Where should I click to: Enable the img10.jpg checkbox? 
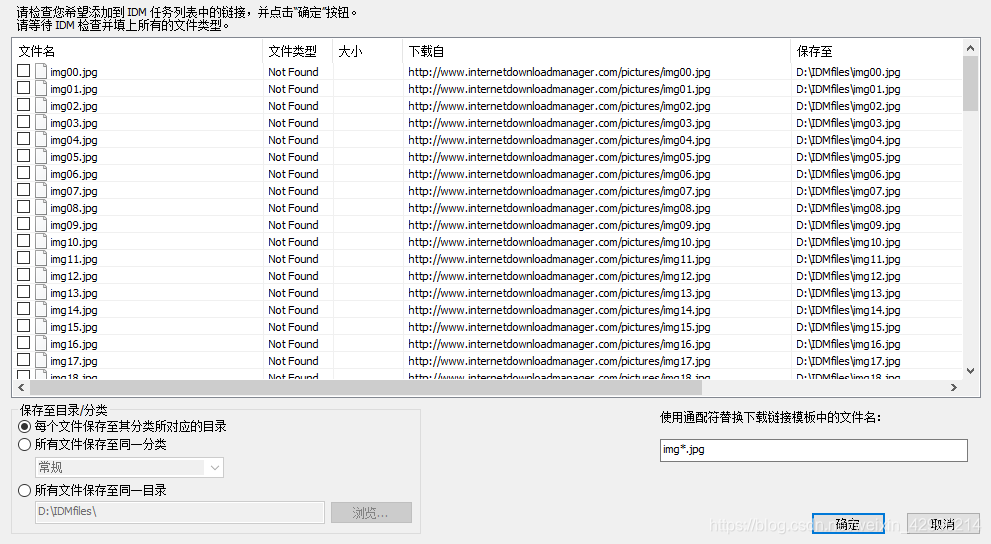[x=23, y=241]
